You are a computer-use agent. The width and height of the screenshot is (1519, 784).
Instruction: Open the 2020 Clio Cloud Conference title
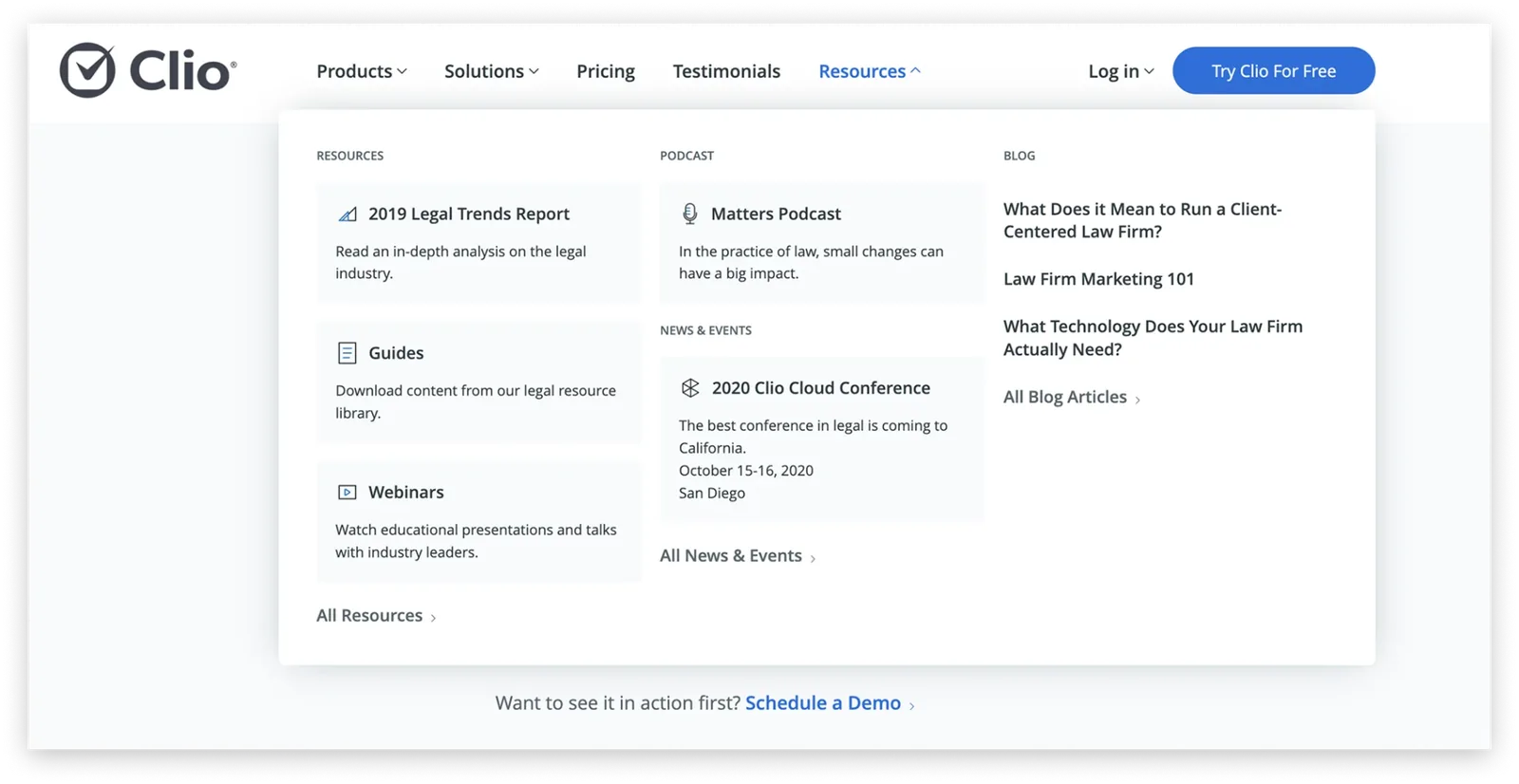[821, 387]
